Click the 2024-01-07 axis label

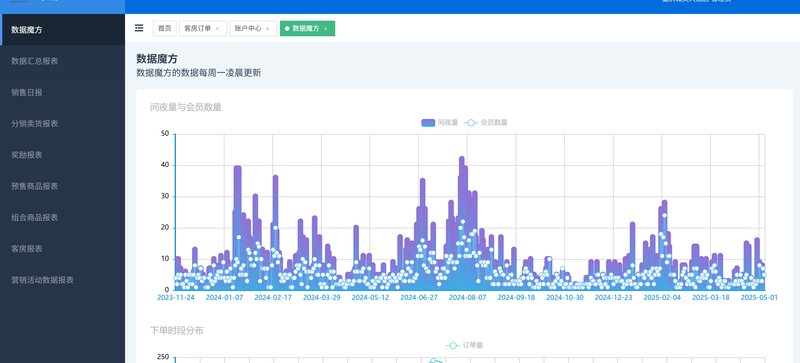pyautogui.click(x=224, y=298)
